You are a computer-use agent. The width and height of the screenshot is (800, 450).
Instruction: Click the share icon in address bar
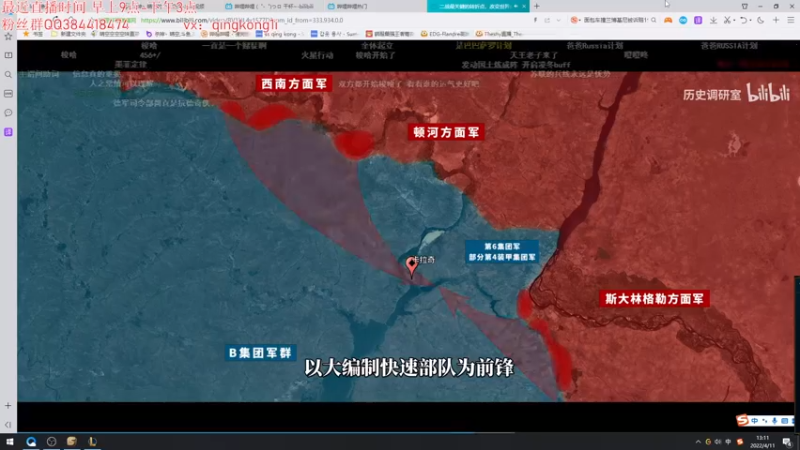point(547,20)
